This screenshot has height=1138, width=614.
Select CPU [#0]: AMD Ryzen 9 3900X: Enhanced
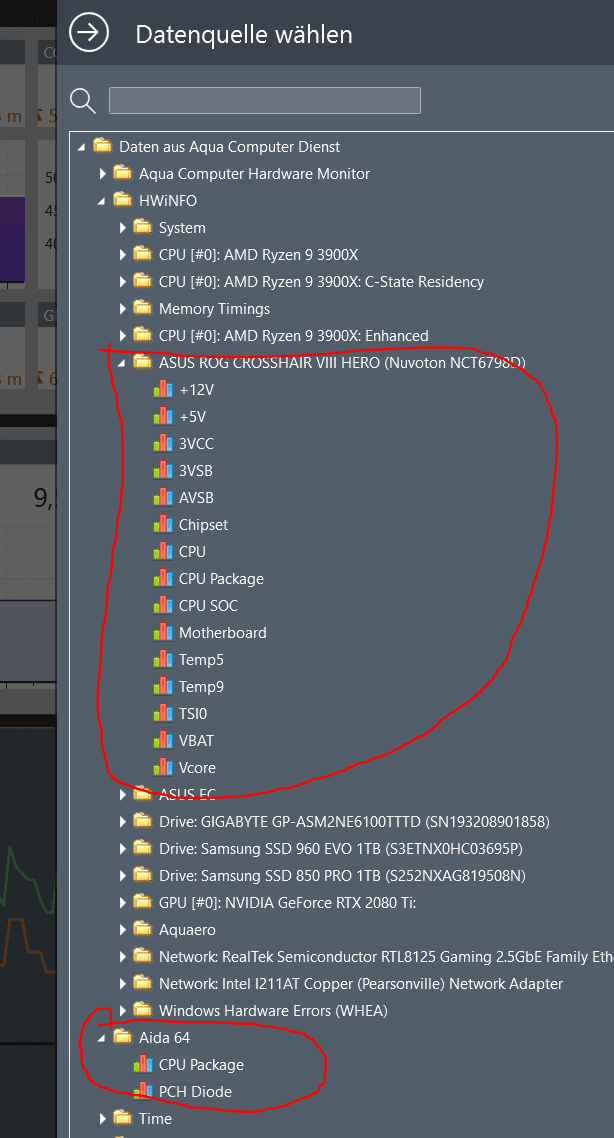click(293, 335)
